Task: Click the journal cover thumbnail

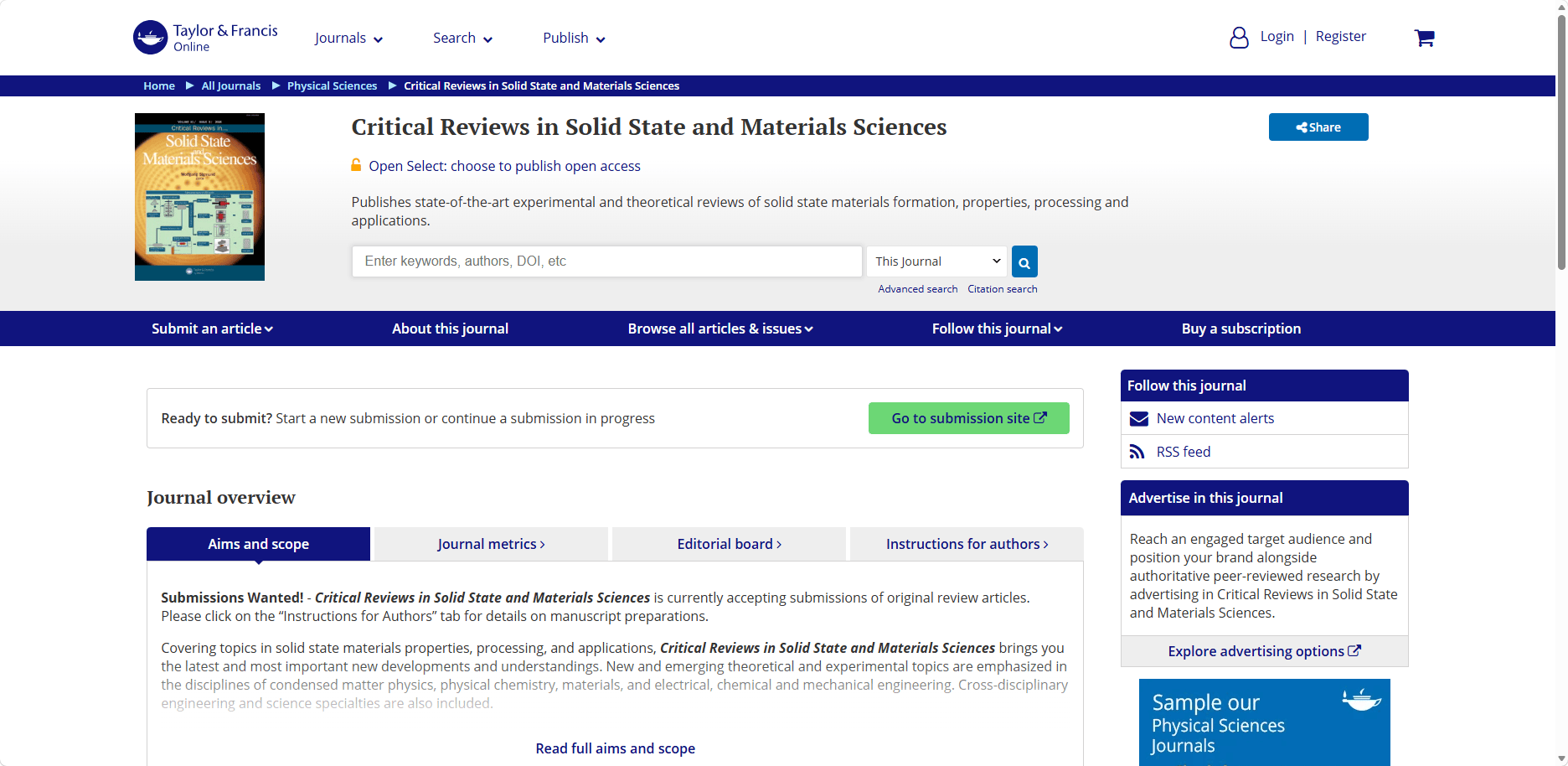Action: pos(199,197)
